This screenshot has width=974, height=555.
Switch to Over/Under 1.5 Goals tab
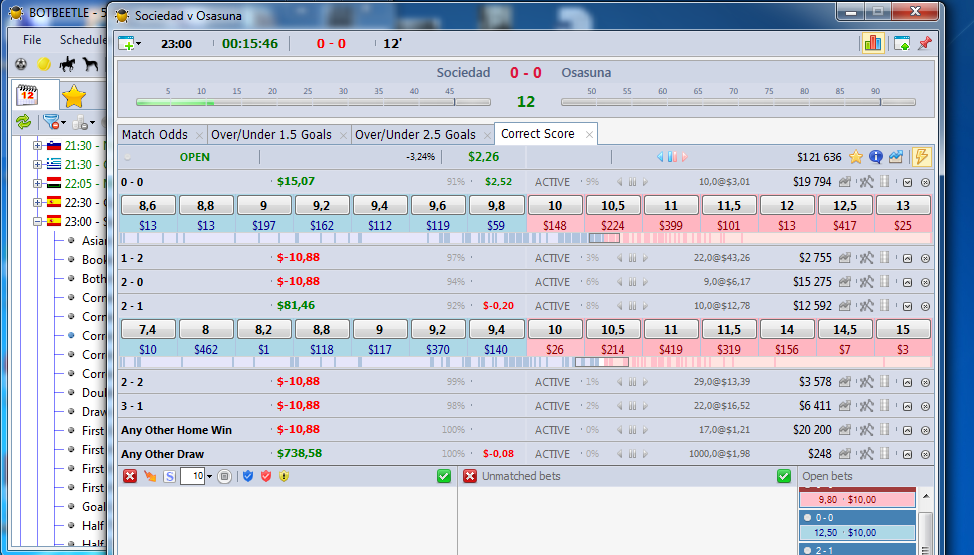click(x=271, y=134)
